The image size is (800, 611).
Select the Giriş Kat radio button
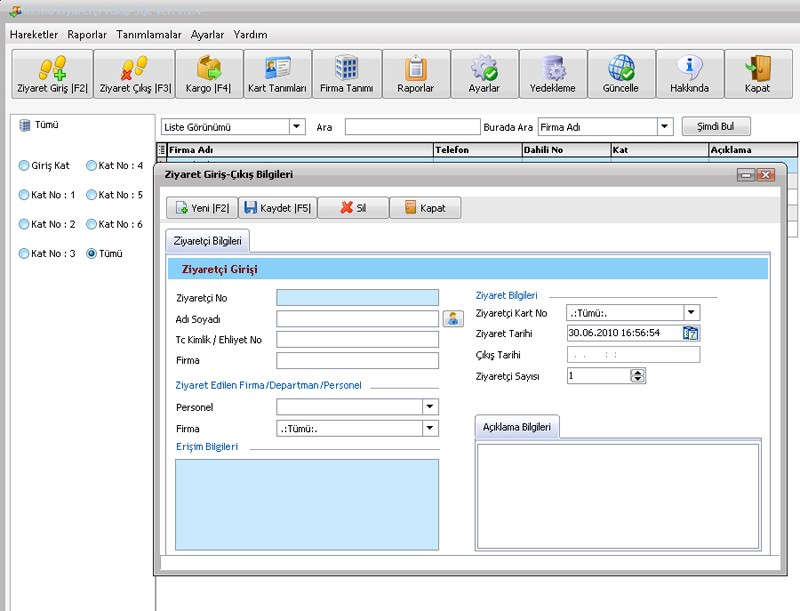(x=23, y=166)
